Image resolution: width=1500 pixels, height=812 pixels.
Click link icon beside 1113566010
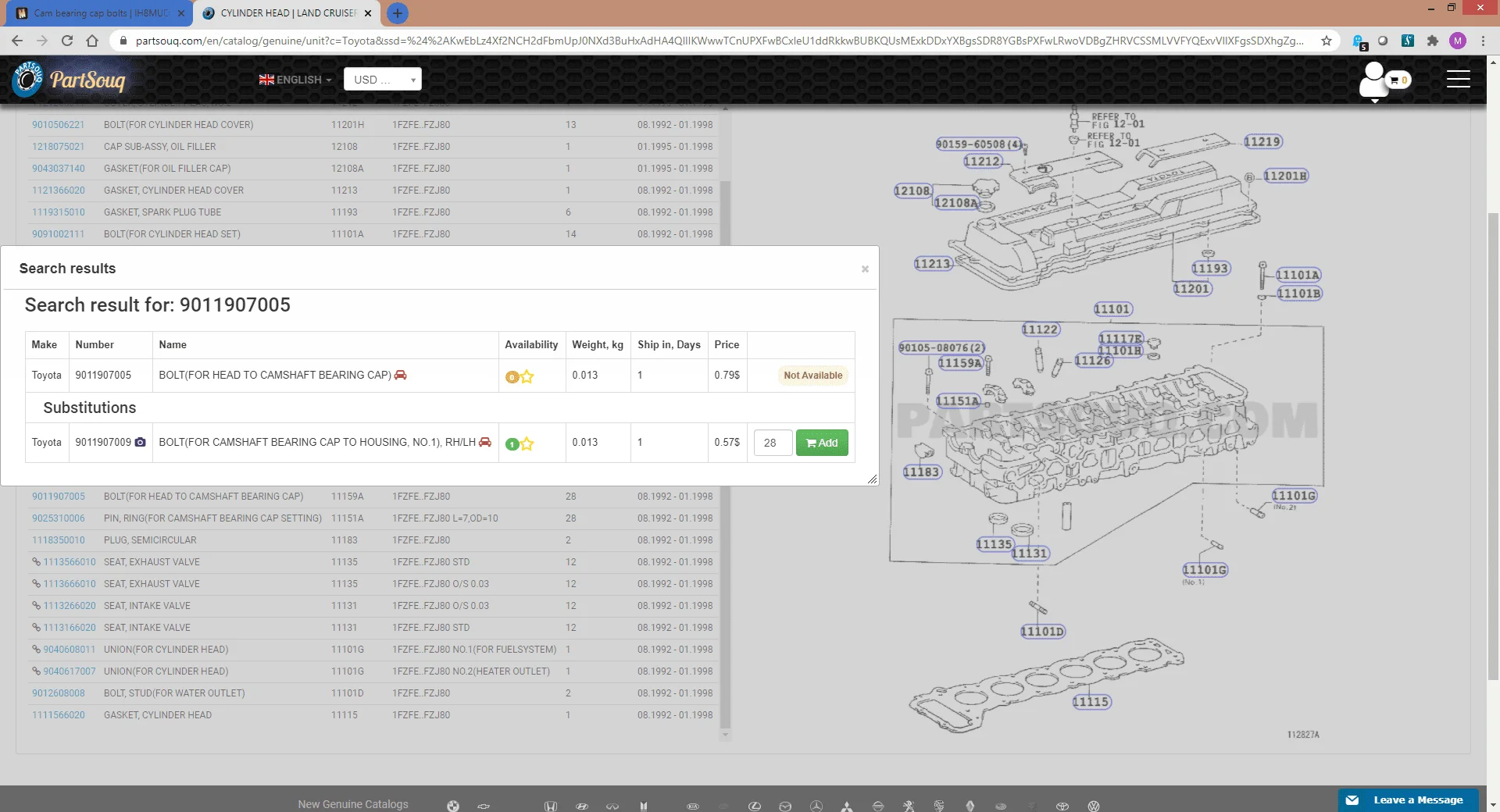pos(36,562)
